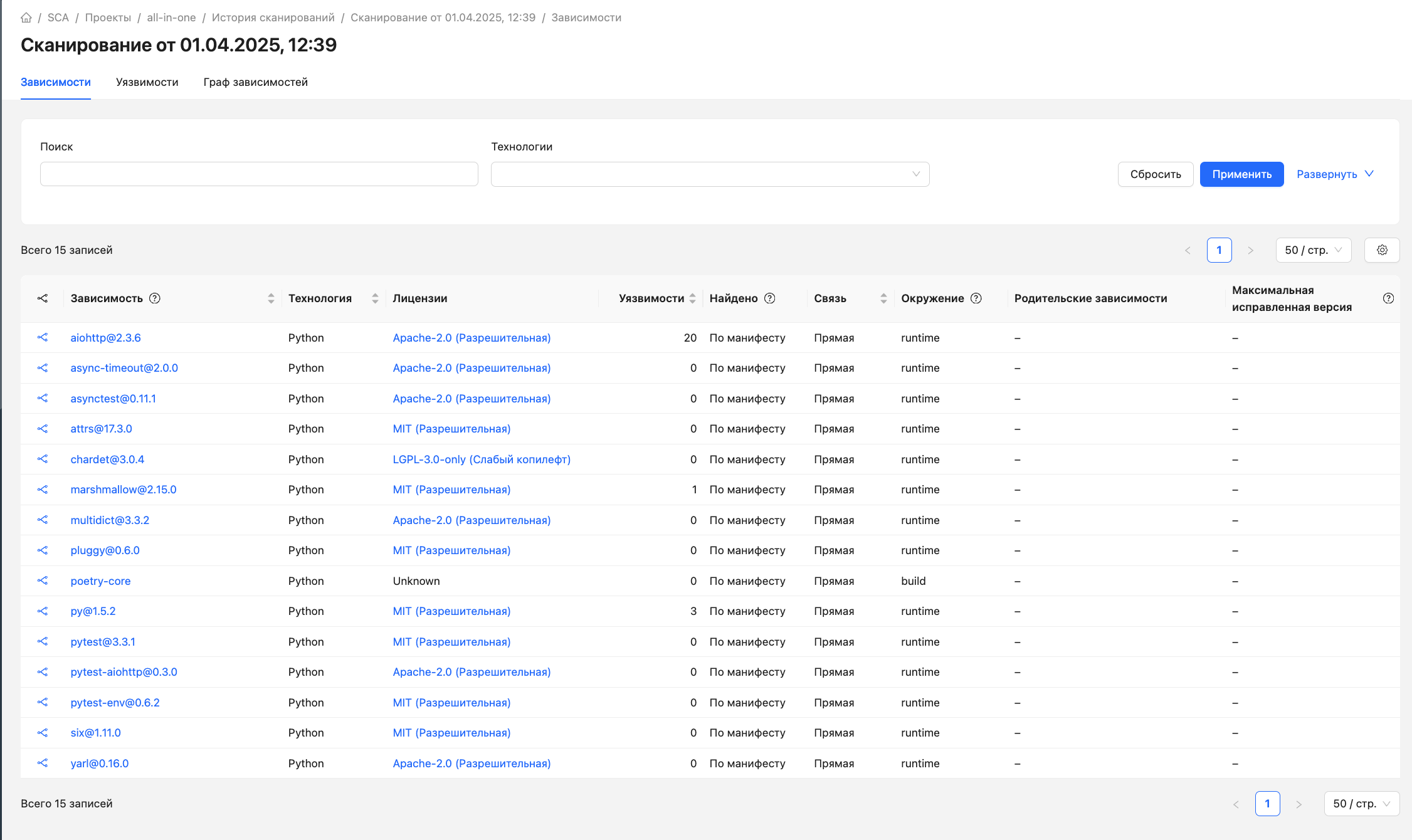Open table column settings gear
The image size is (1412, 840).
1382,250
